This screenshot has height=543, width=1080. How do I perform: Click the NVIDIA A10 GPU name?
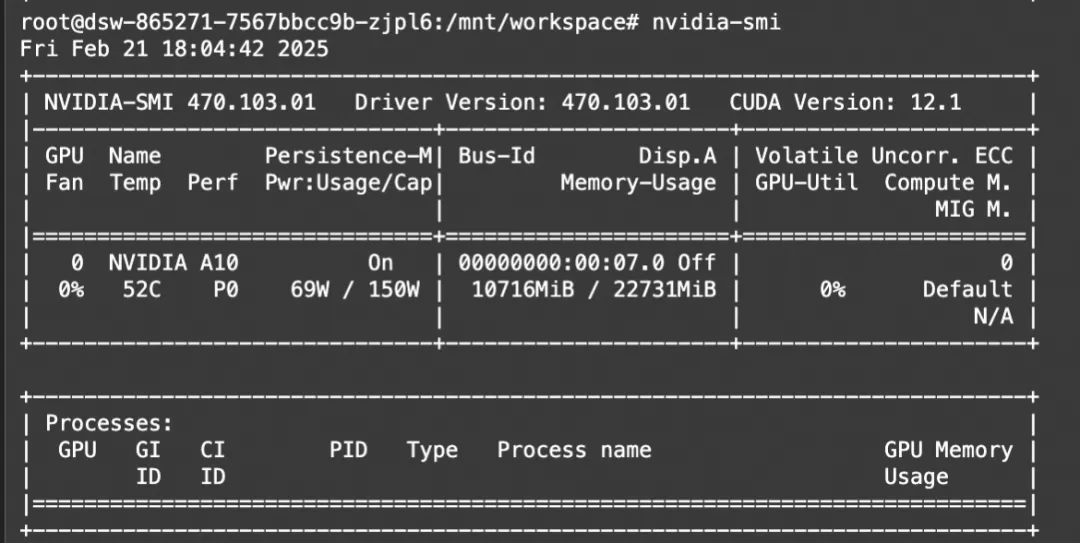(173, 263)
